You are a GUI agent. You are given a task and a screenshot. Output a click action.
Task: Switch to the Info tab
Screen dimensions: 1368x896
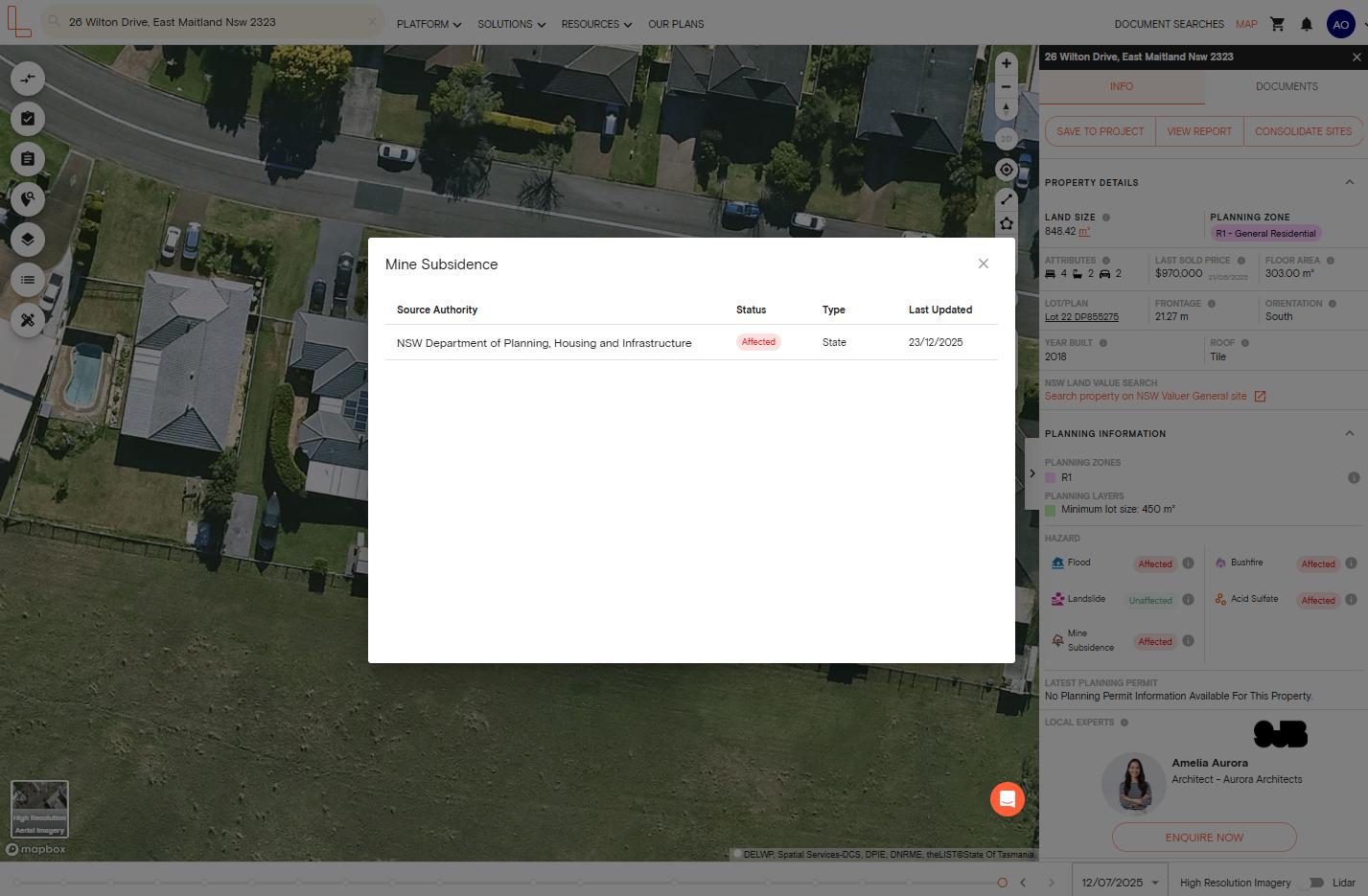pos(1122,86)
